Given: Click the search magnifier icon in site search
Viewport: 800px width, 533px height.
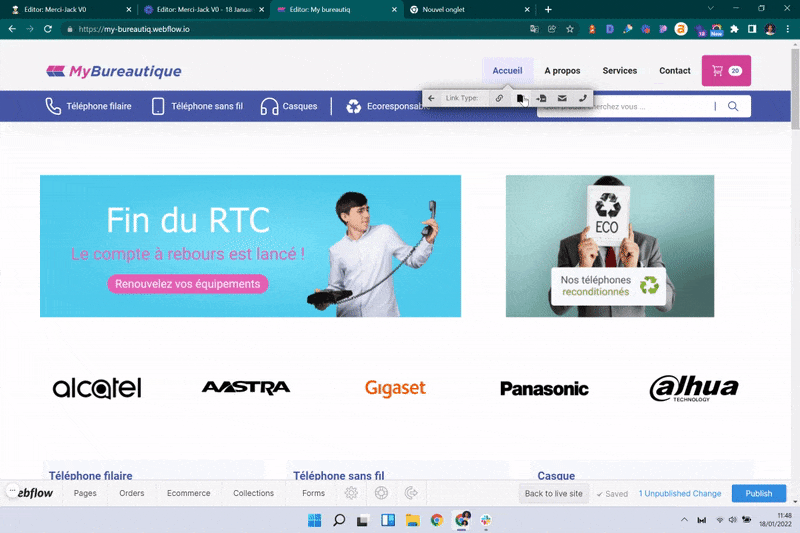Looking at the screenshot, I should click(x=733, y=106).
